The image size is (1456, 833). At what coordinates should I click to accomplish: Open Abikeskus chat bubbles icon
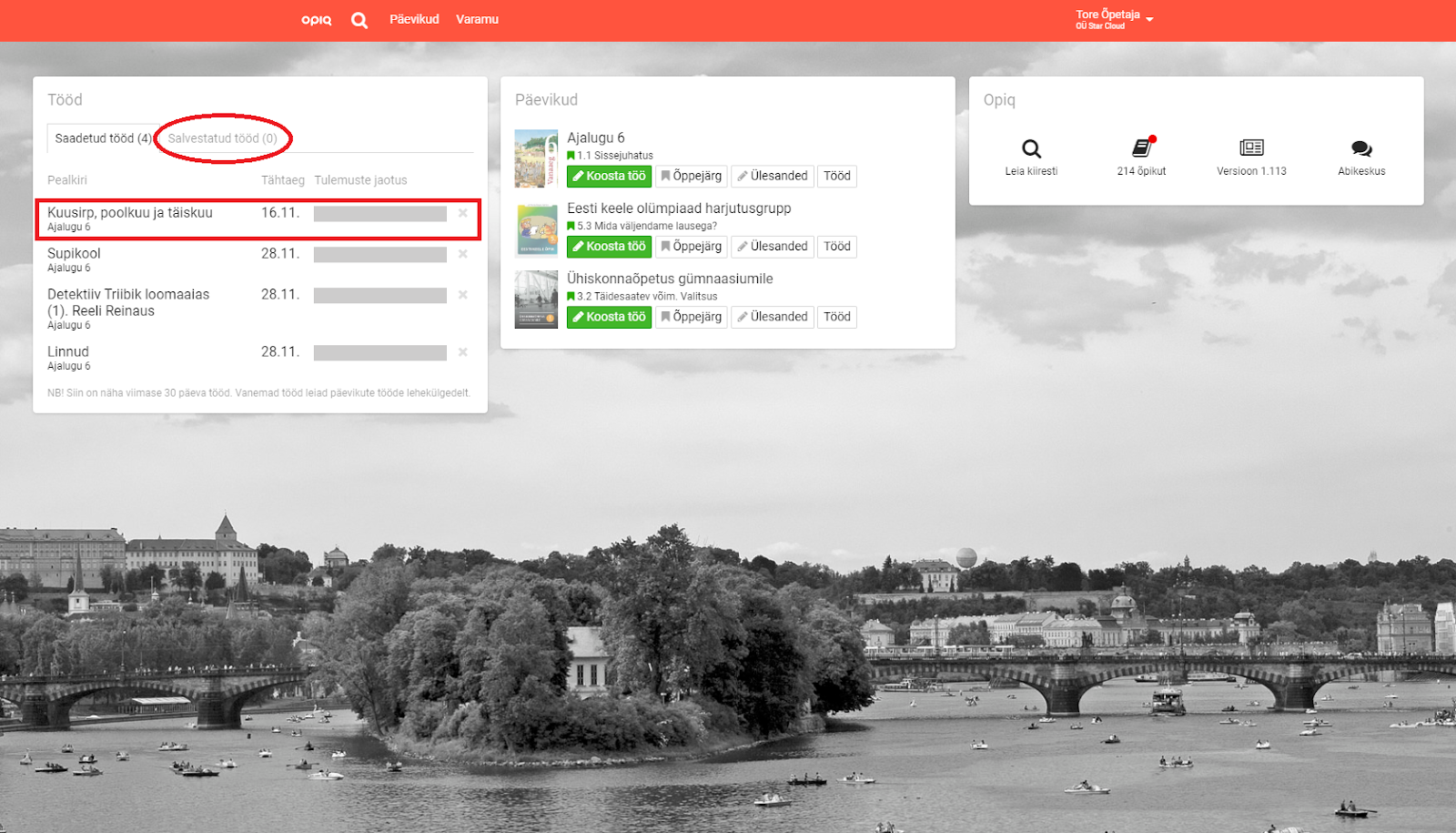click(x=1361, y=149)
